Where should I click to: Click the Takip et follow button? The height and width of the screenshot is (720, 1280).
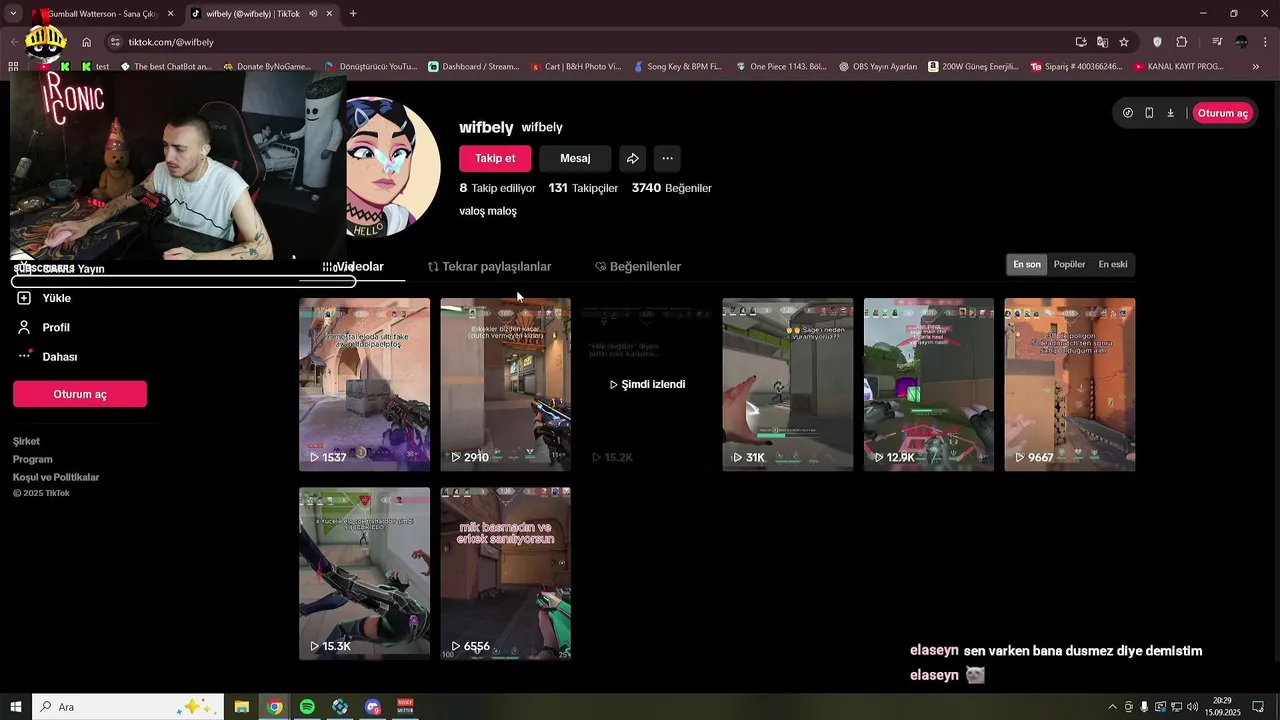coord(495,158)
